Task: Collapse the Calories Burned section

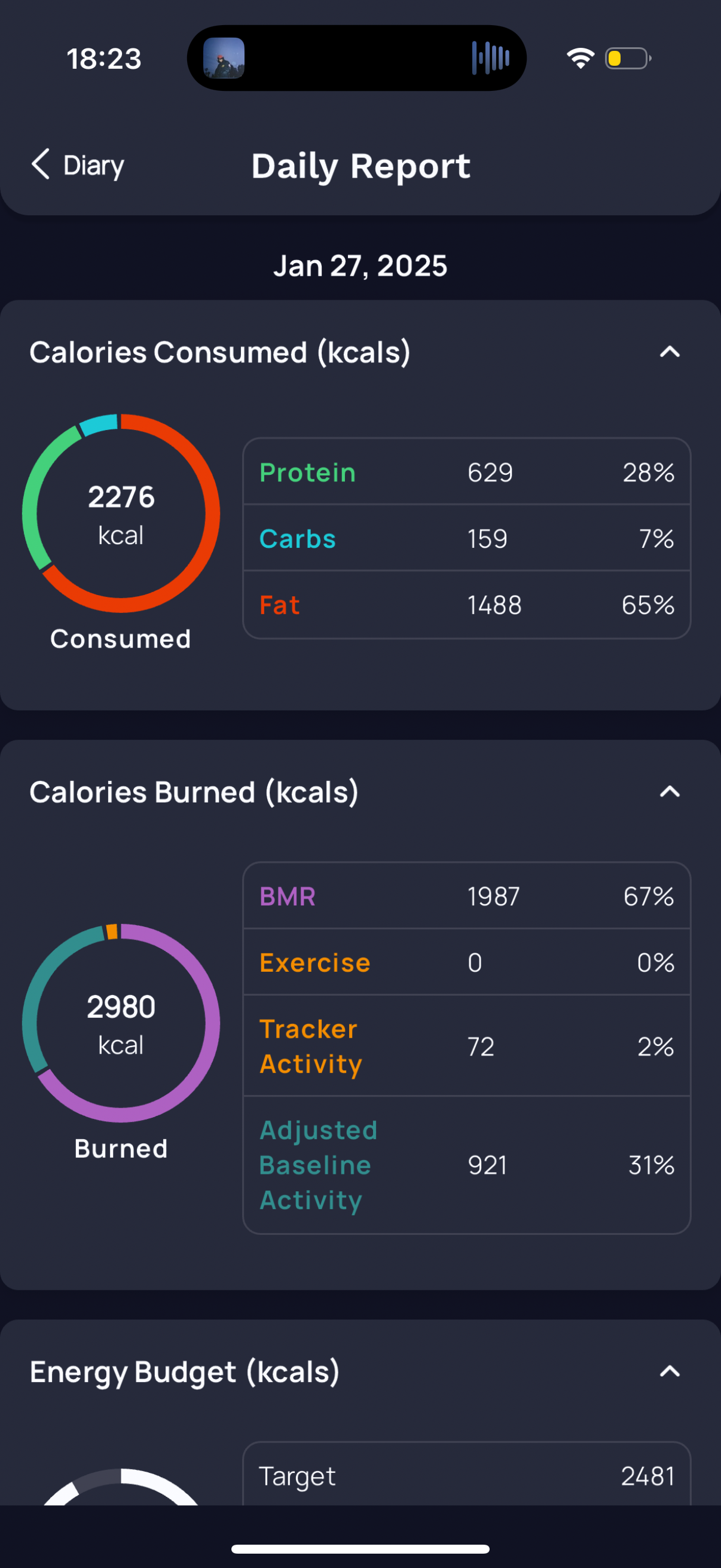Action: point(669,792)
